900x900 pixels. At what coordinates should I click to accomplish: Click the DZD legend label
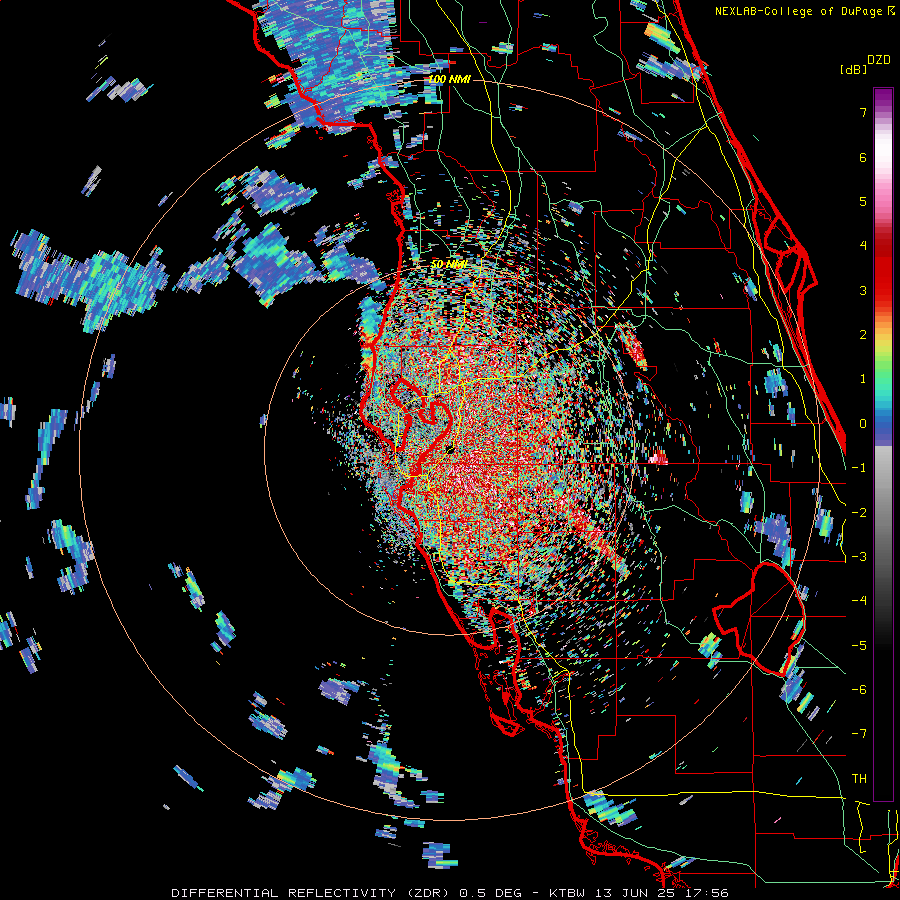[879, 60]
